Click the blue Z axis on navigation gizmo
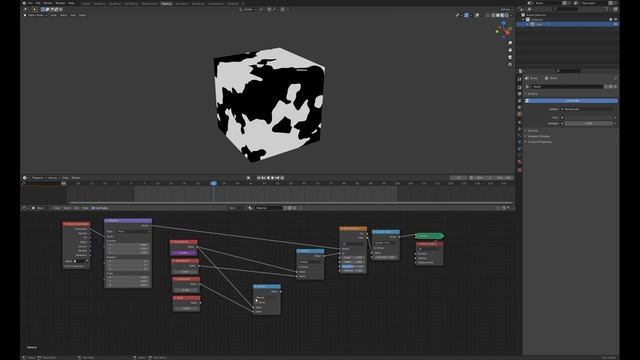This screenshot has width=640, height=360. click(x=503, y=24)
